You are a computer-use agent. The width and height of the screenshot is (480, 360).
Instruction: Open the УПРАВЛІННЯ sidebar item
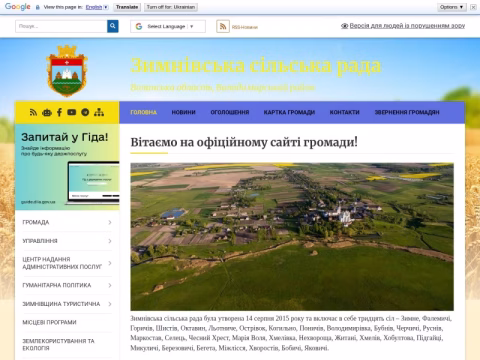(x=40, y=241)
